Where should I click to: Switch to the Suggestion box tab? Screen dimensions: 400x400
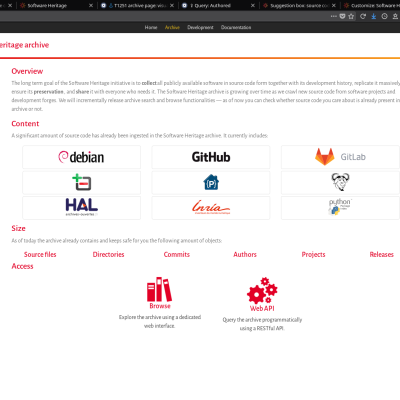point(299,6)
